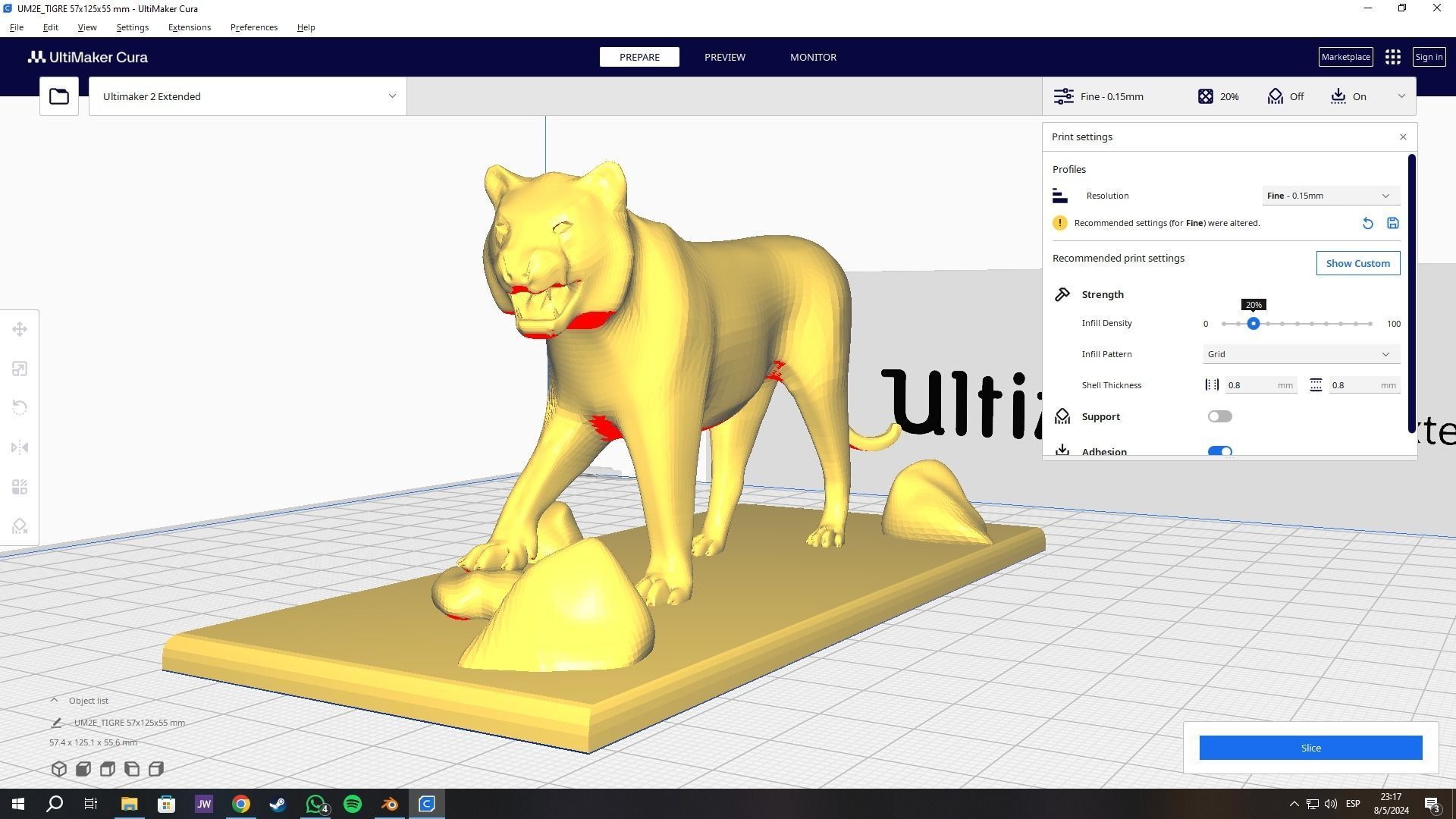The image size is (1456, 819).
Task: Click the Sign in button
Action: pos(1429,57)
